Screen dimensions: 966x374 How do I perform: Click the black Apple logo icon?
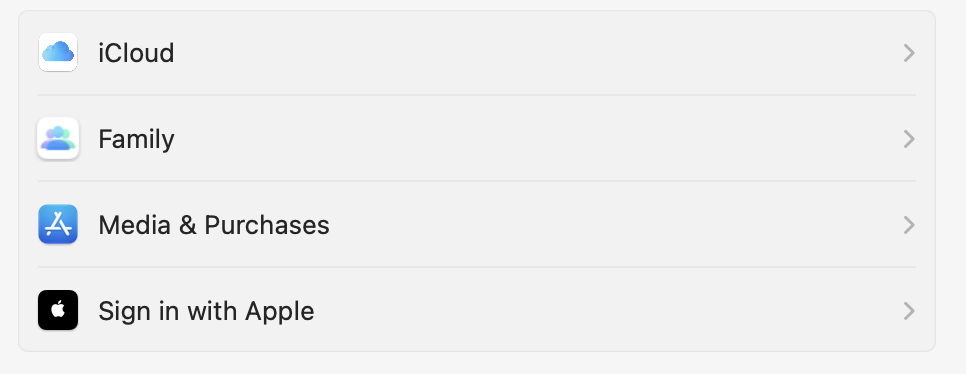tap(58, 310)
